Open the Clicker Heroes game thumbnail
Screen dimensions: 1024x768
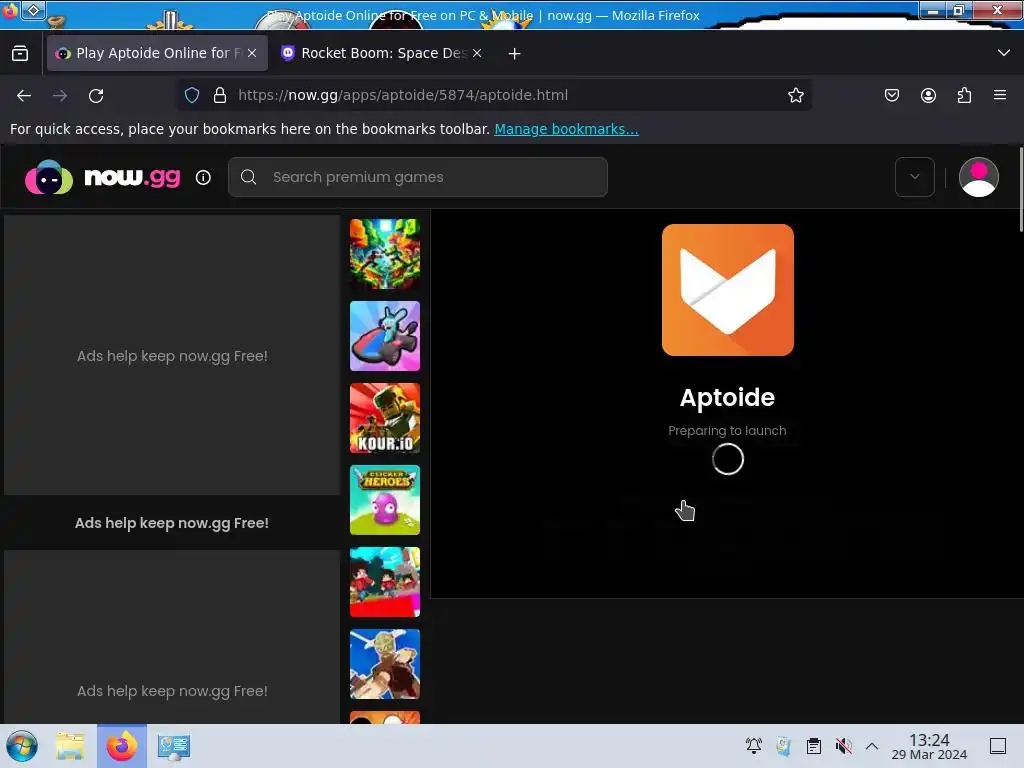point(385,500)
